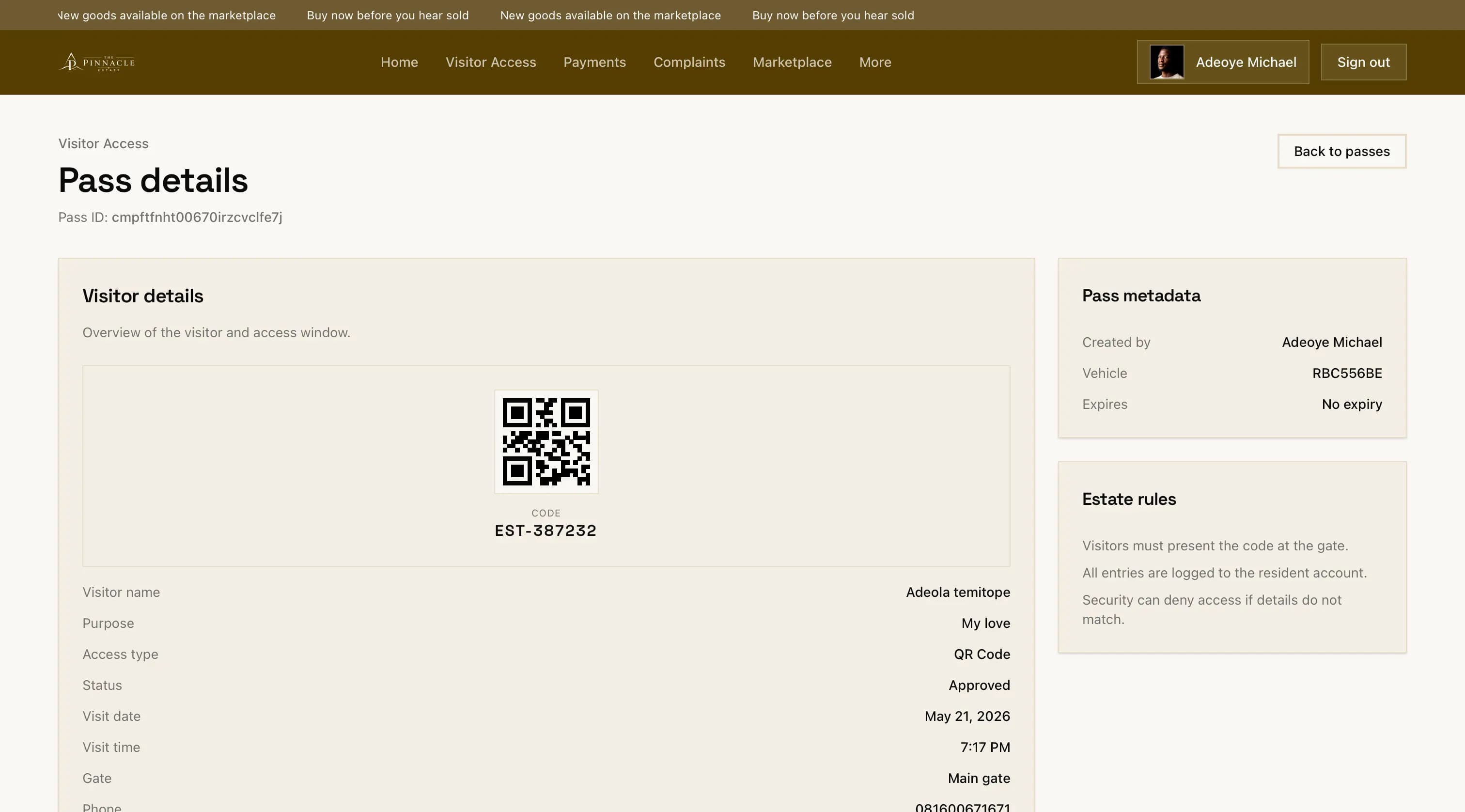Open the Marketplace section
Image resolution: width=1465 pixels, height=812 pixels.
click(792, 62)
